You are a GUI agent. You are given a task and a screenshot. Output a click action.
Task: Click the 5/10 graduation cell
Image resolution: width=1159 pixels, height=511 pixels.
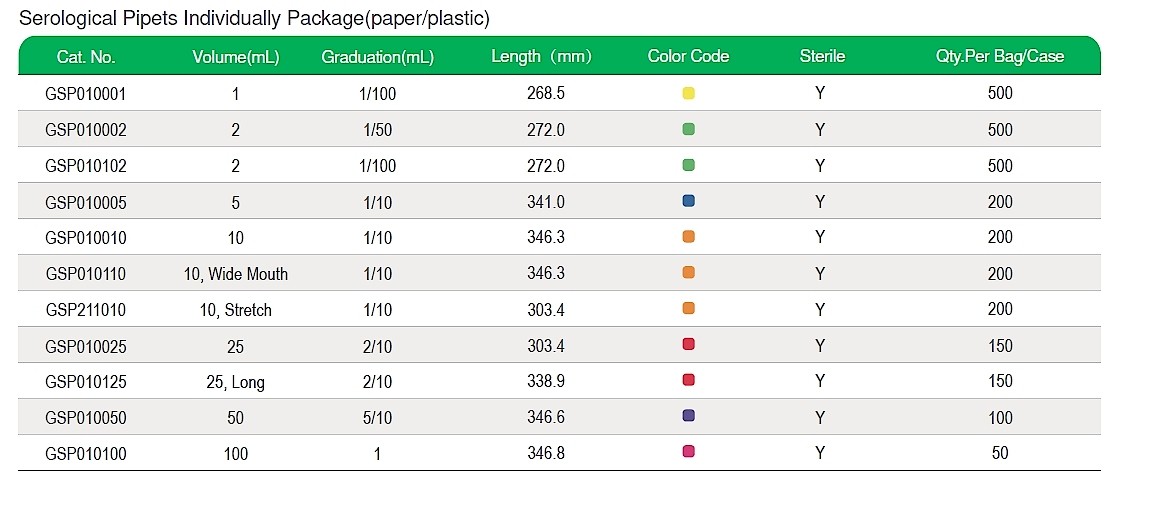tap(377, 418)
